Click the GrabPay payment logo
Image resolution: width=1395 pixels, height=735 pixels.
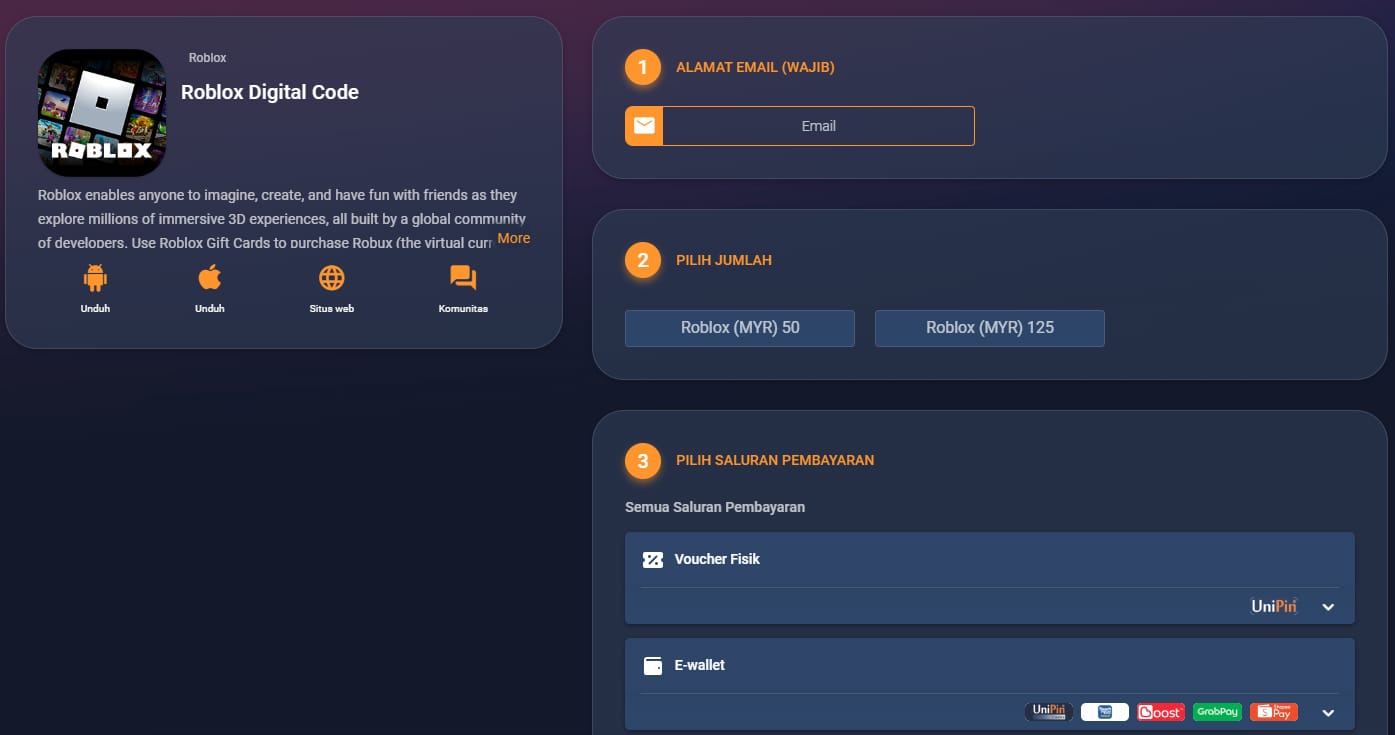1217,712
